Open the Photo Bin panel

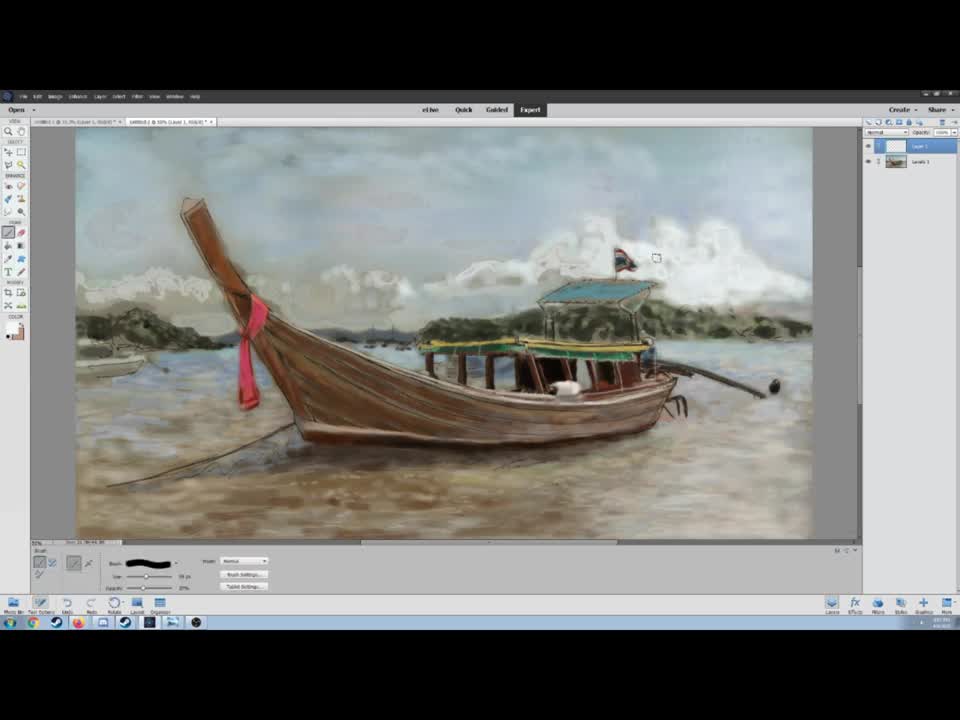coord(13,606)
